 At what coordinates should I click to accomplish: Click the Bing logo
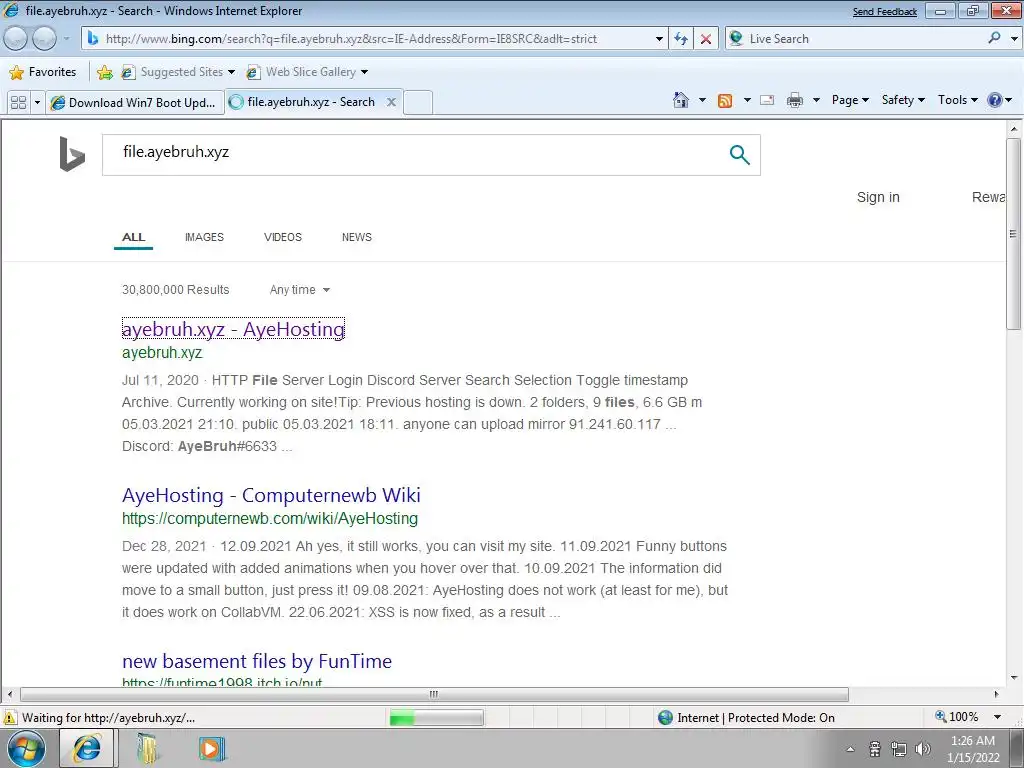coord(72,154)
